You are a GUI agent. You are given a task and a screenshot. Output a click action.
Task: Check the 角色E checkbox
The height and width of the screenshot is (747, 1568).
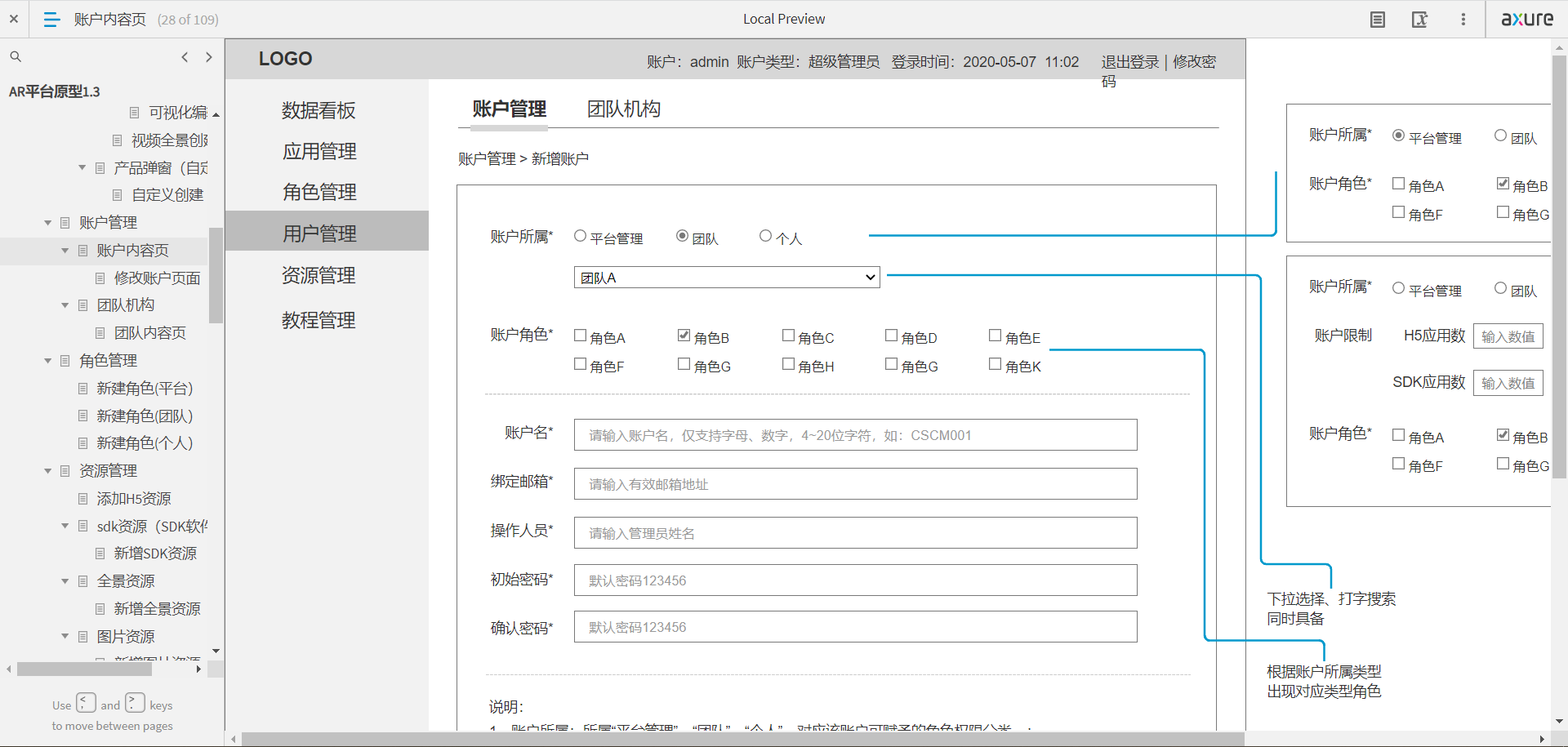pyautogui.click(x=995, y=336)
